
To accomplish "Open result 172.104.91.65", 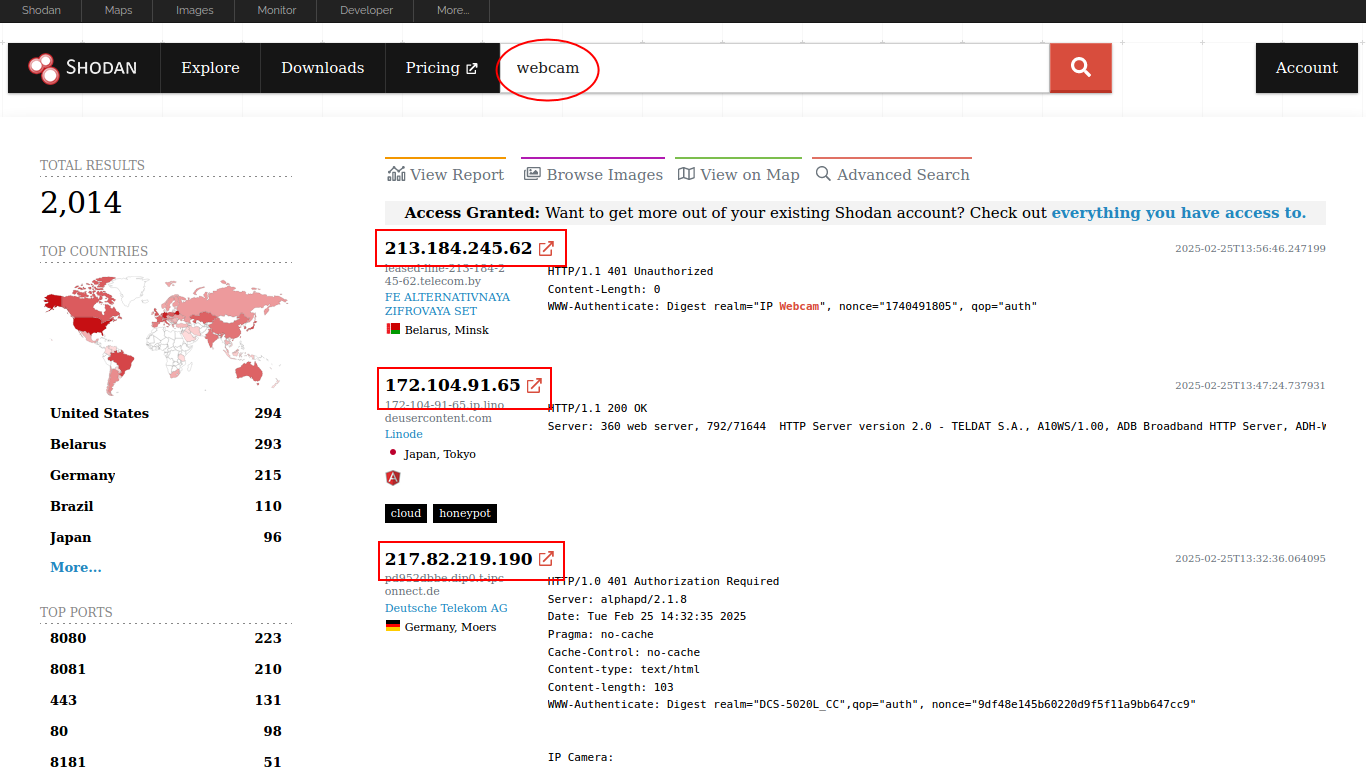I will tap(453, 385).
